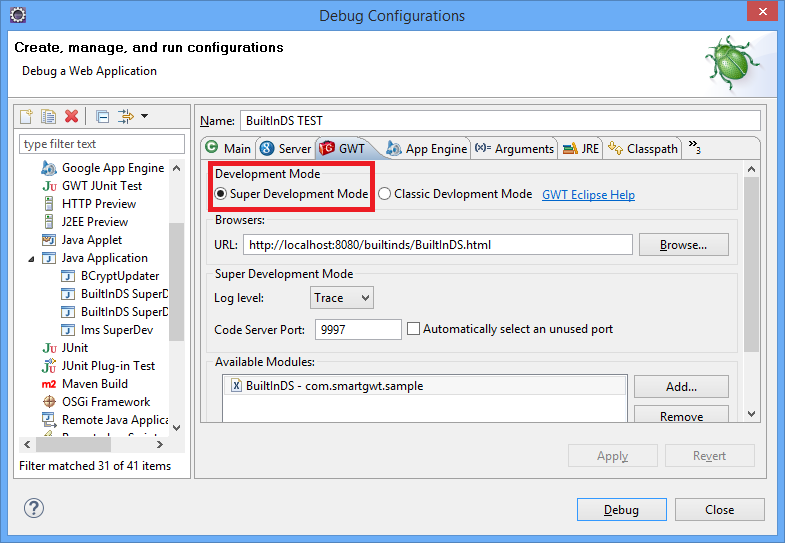
Task: Open the GWT Eclipse Help link
Action: [588, 195]
